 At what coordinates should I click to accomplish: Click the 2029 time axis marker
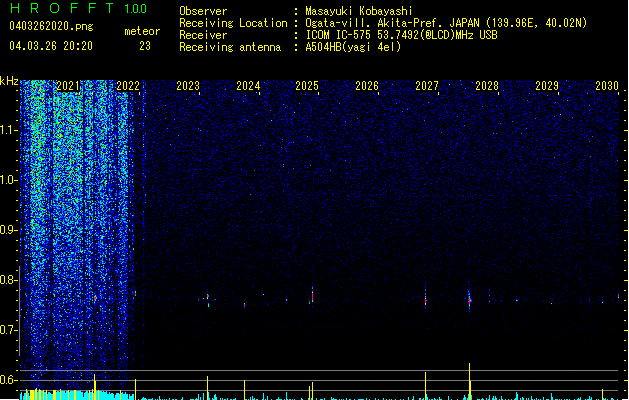click(x=547, y=86)
